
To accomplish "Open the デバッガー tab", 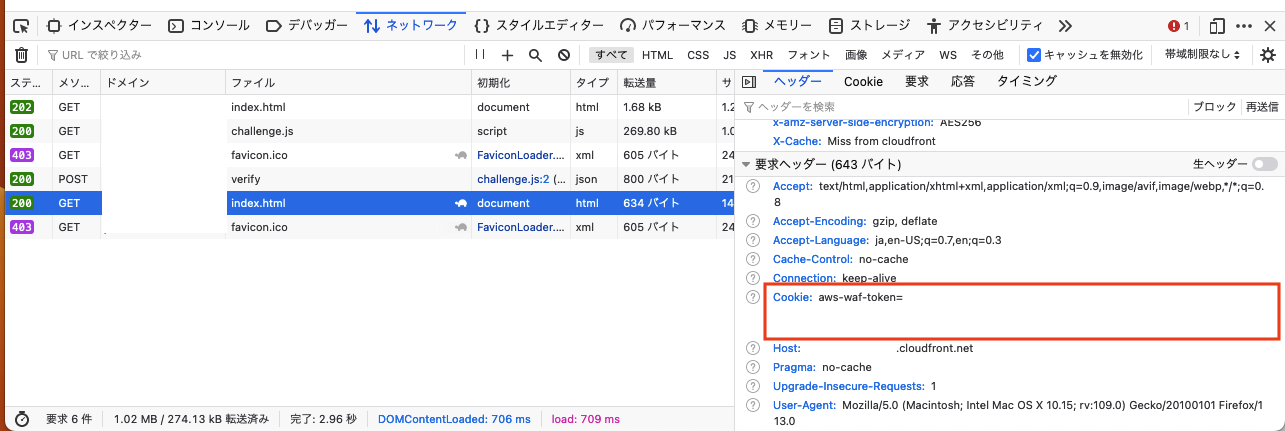I will coord(307,25).
